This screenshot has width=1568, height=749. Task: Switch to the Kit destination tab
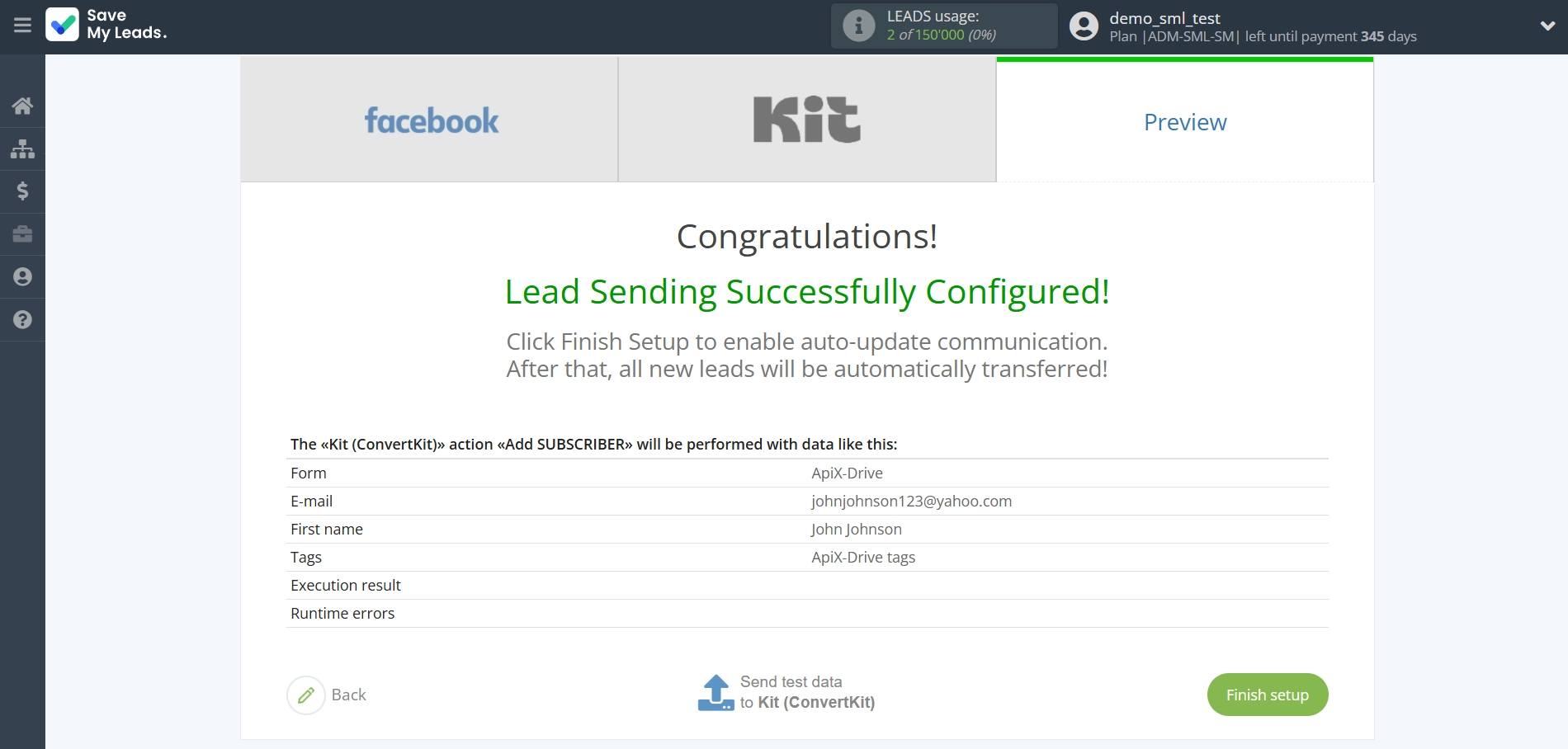[x=806, y=120]
